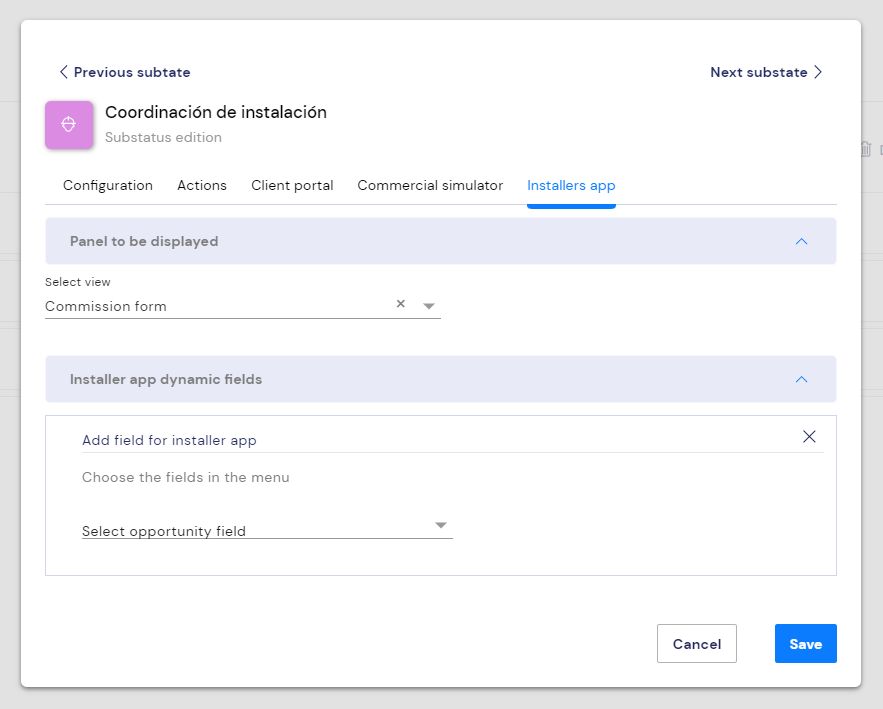Open the Actions tab

[202, 185]
